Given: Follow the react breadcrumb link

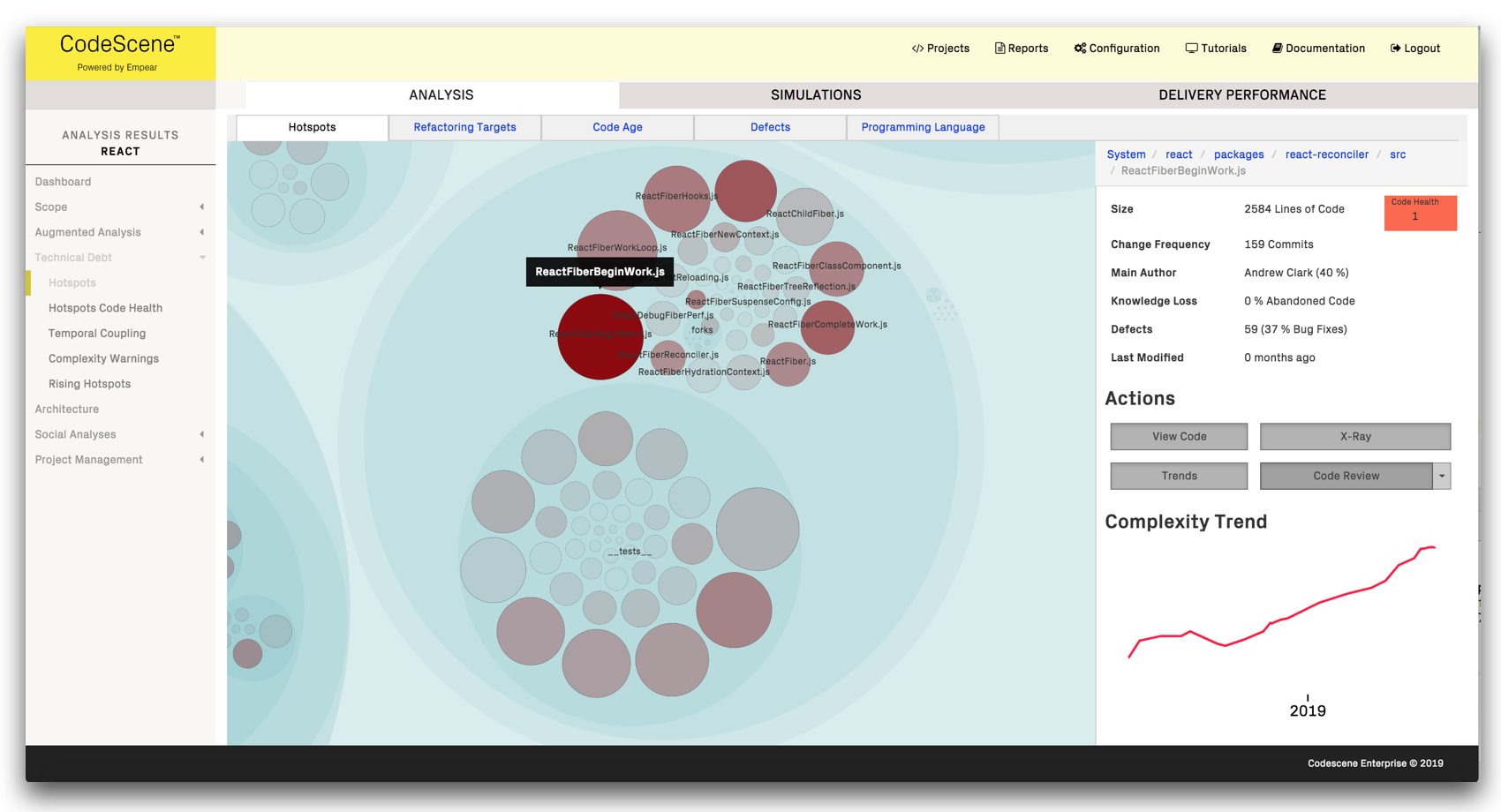Looking at the screenshot, I should [x=1179, y=154].
